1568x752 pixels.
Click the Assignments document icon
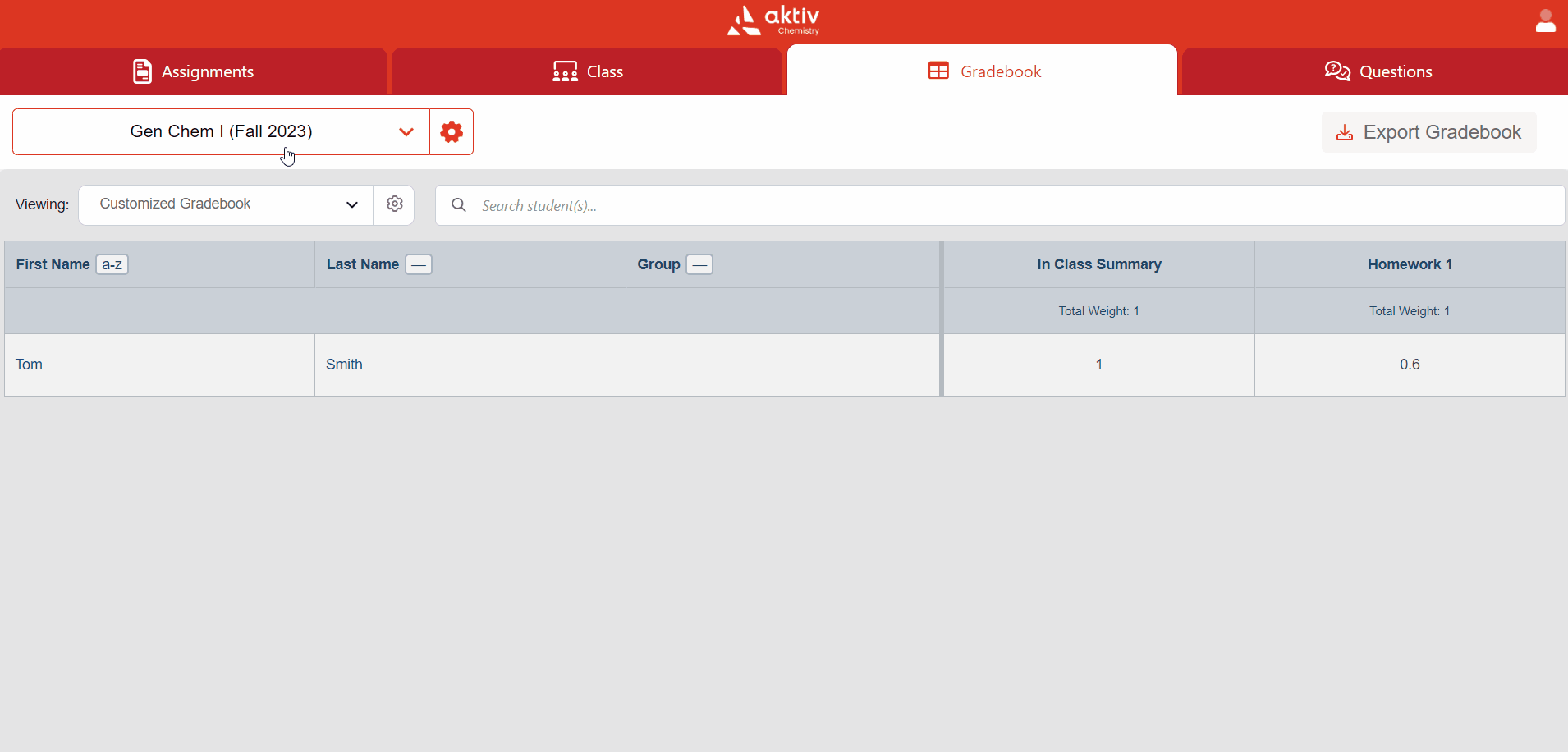tap(142, 71)
